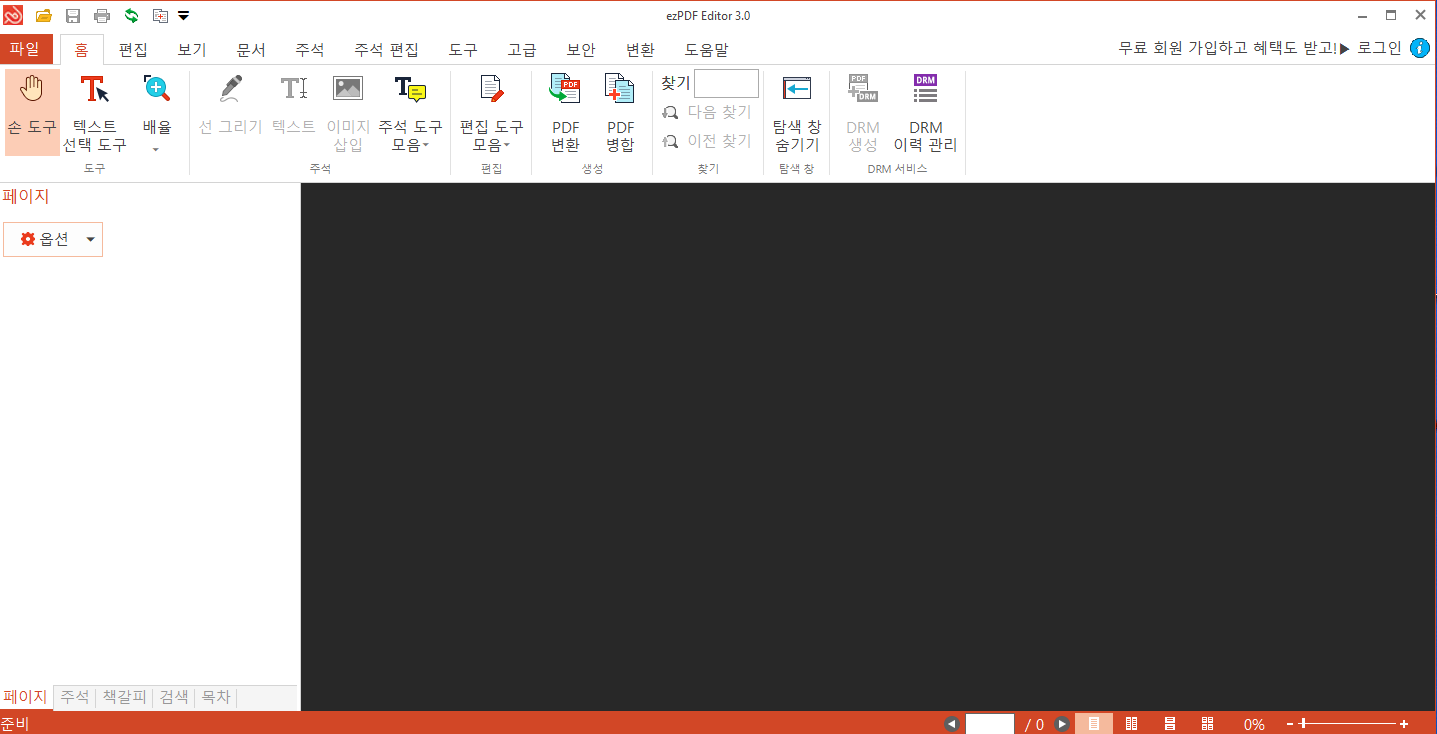Switch to the 홈 ribbon tab
Viewport: 1437px width, 734px height.
point(81,49)
